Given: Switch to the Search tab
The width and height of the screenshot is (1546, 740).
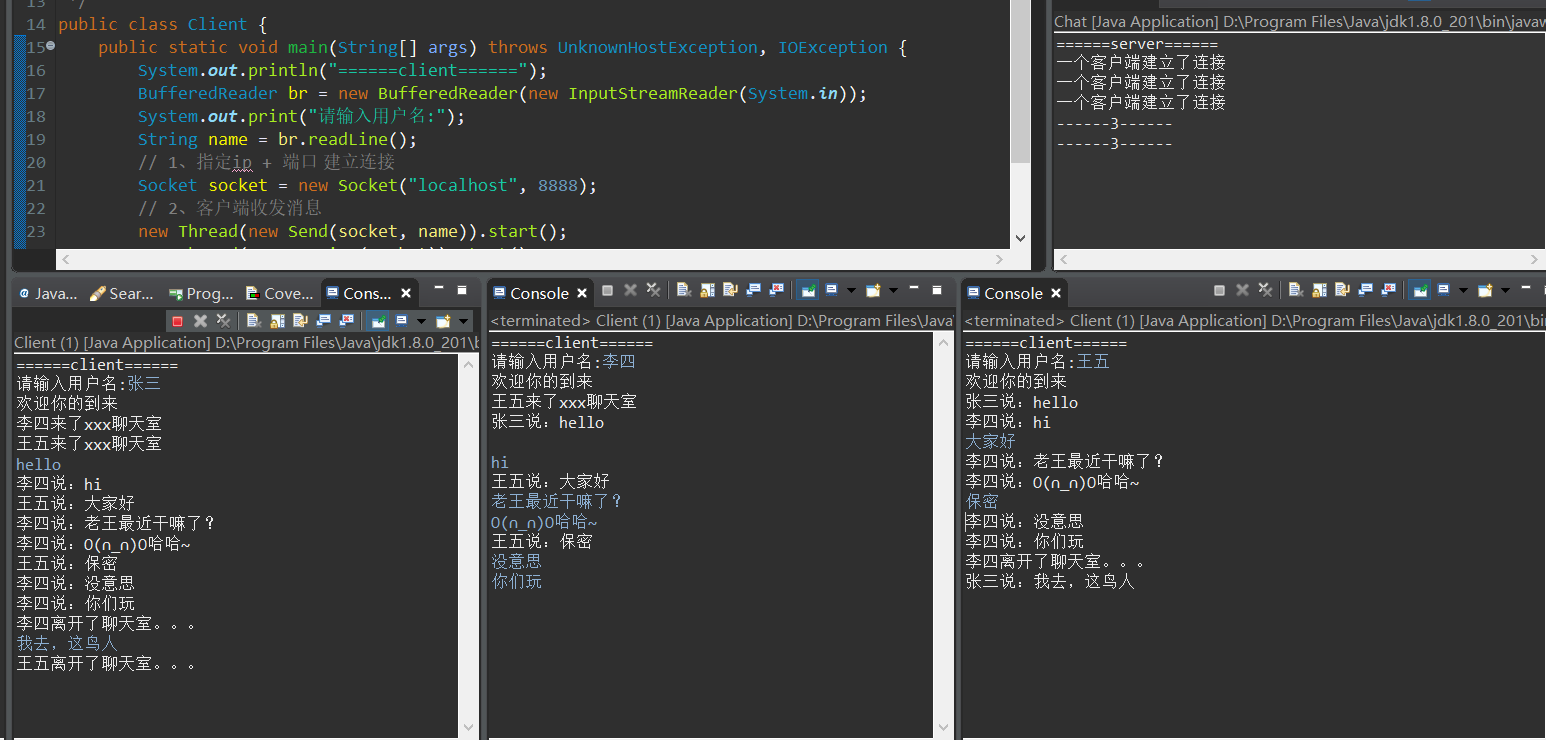Looking at the screenshot, I should point(122,293).
